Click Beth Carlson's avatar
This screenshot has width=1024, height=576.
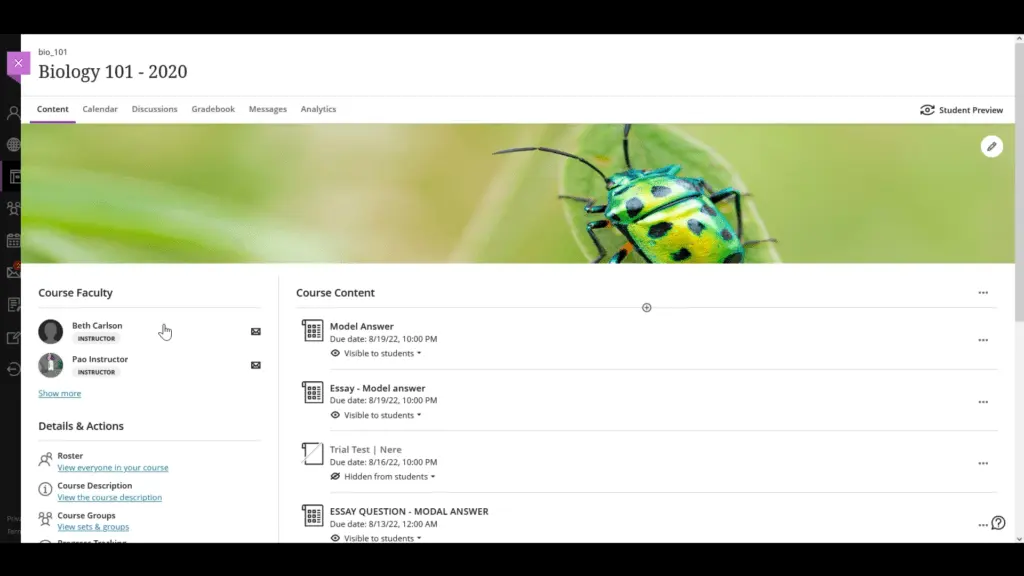[x=50, y=332]
